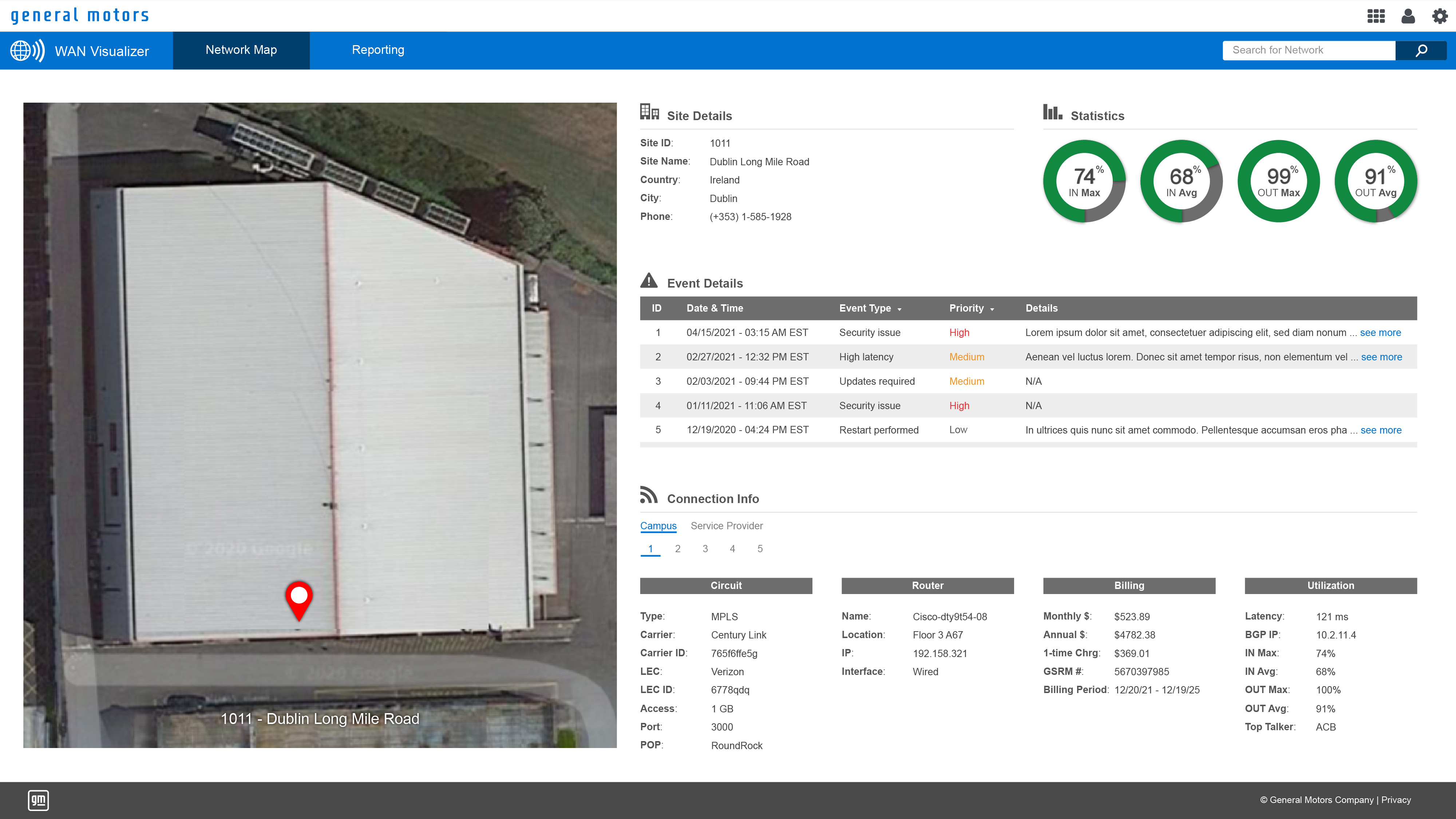Open the settings gear icon
Screen dimensions: 1456x819
[x=1440, y=16]
